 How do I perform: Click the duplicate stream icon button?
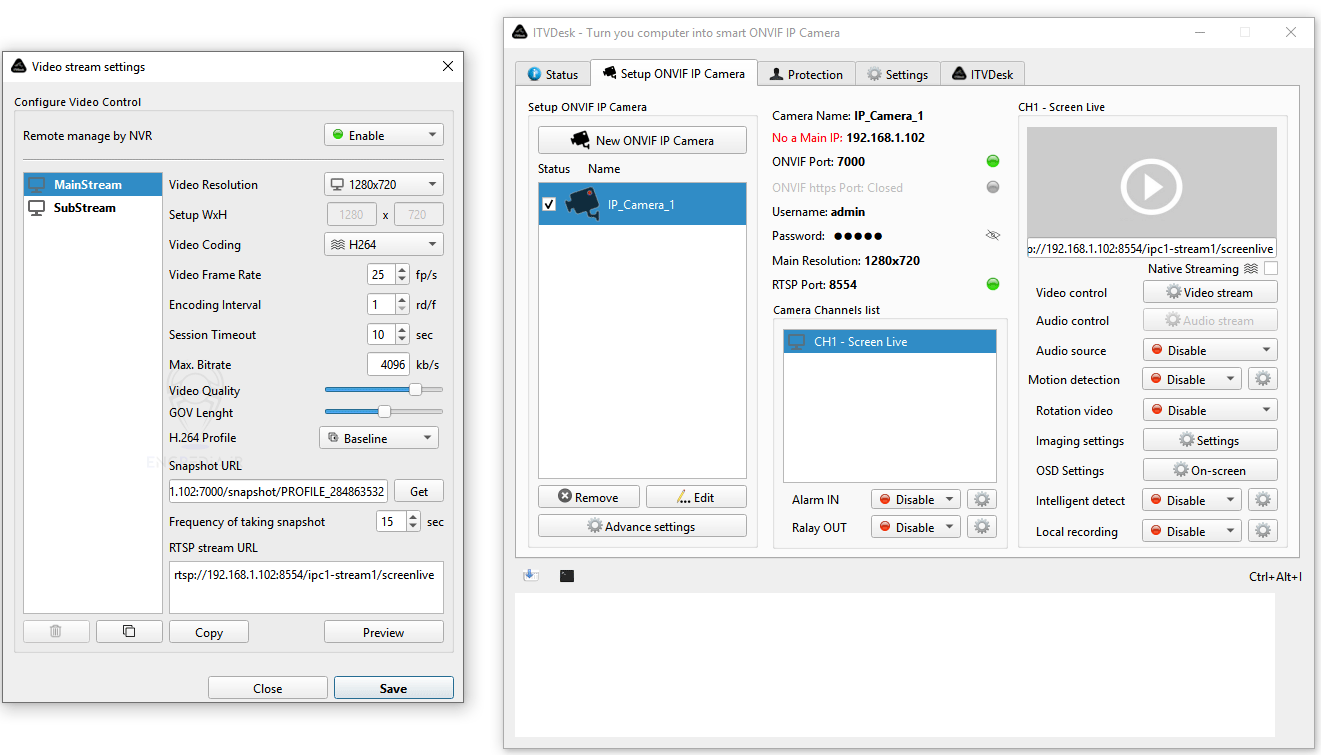[129, 632]
